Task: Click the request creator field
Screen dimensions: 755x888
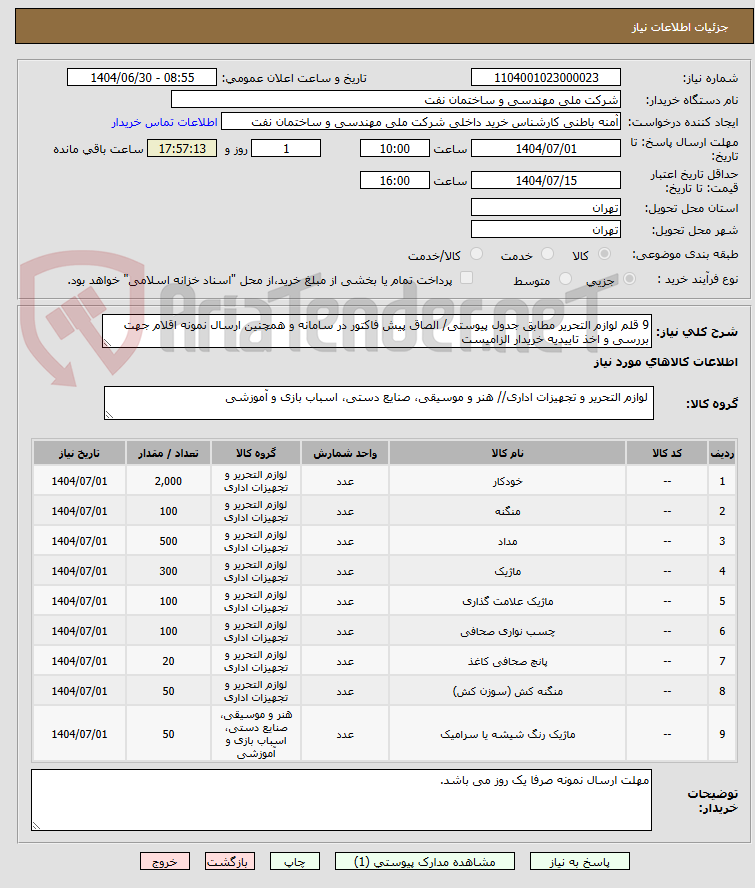Action: (x=421, y=122)
